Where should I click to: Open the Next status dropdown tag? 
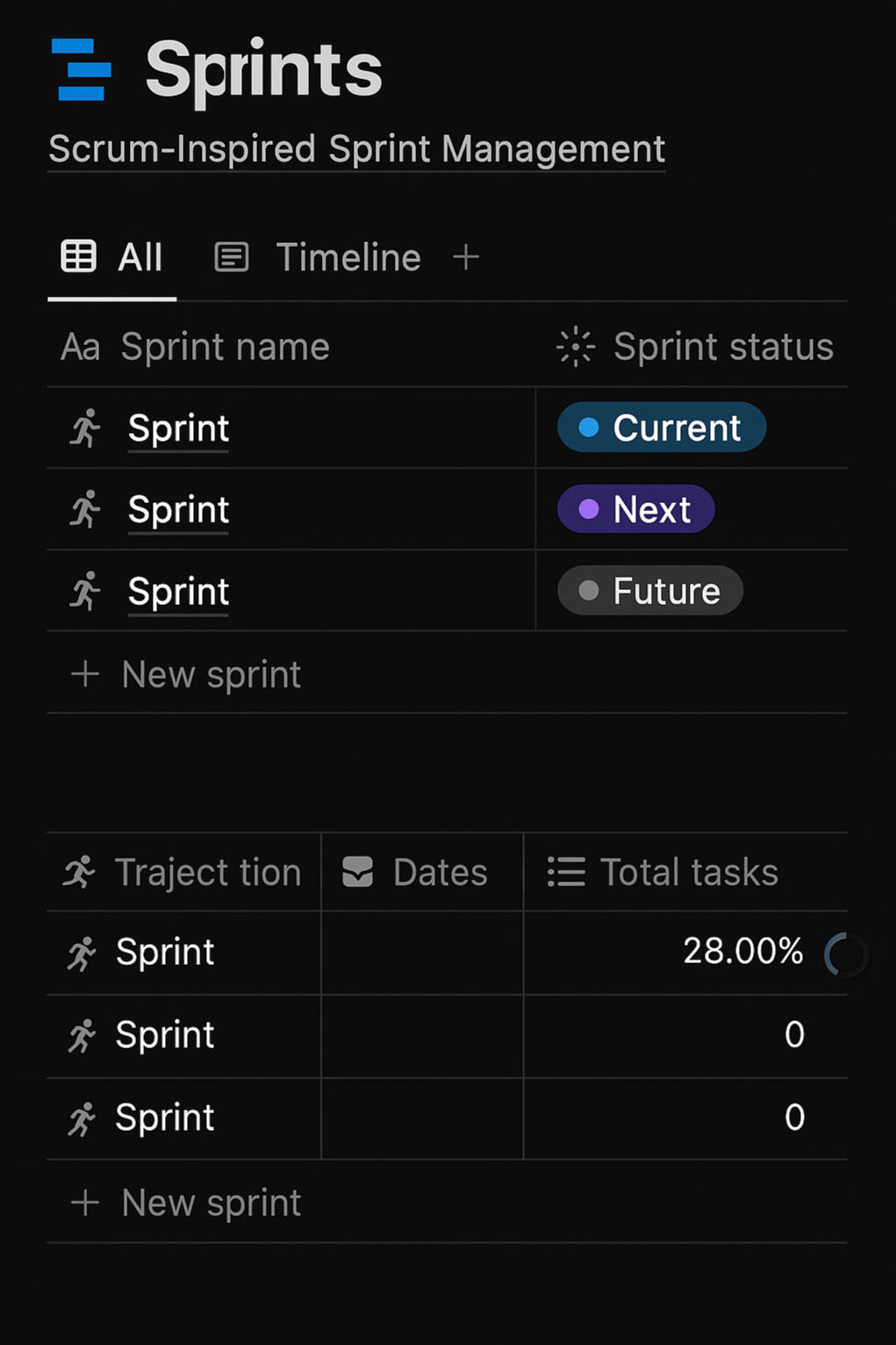pos(636,509)
